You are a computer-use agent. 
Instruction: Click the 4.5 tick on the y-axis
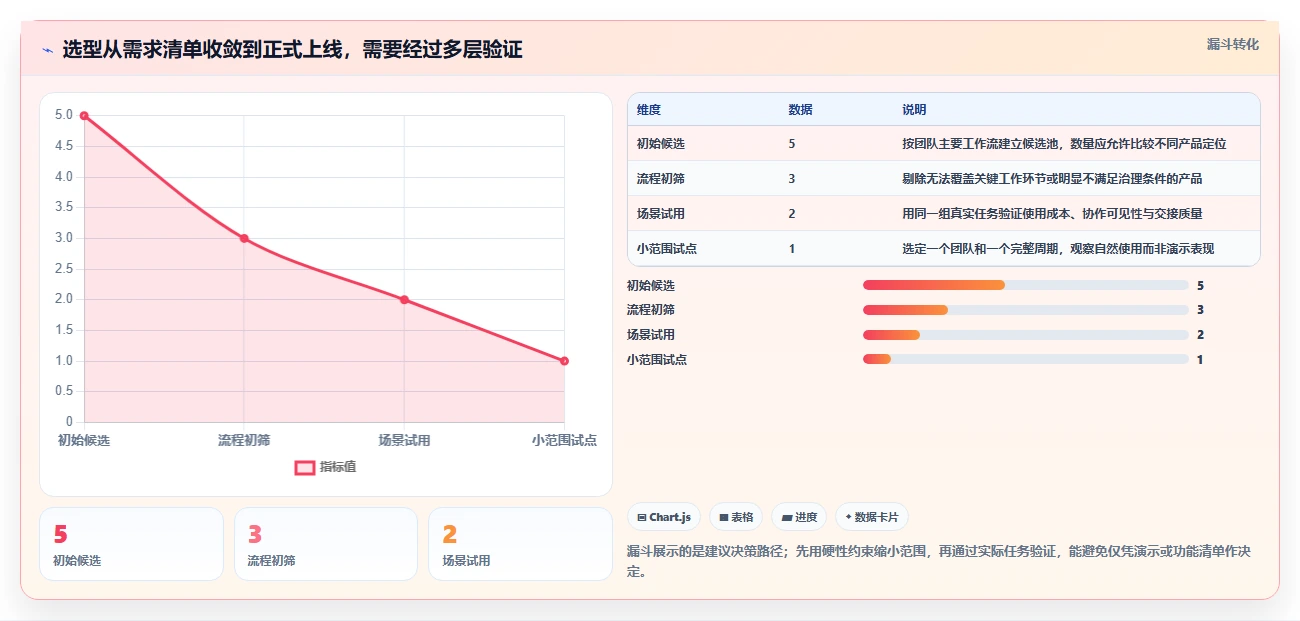pyautogui.click(x=64, y=146)
